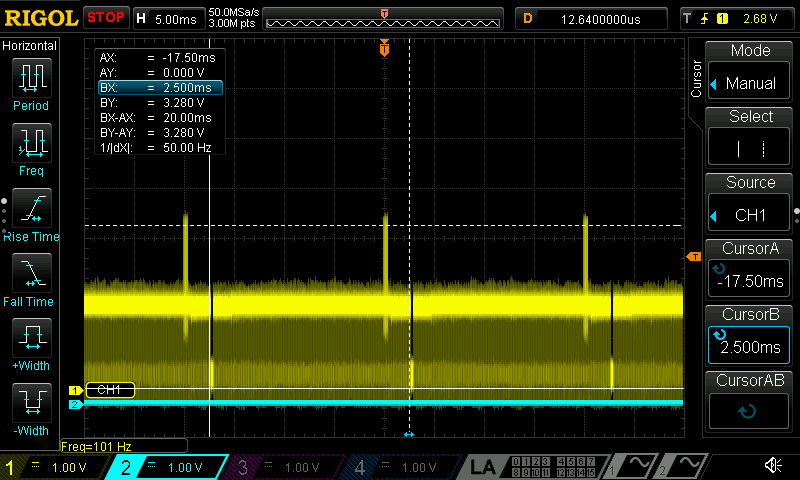This screenshot has height=480, width=800.
Task: Click the orange trigger position marker
Action: point(384,48)
